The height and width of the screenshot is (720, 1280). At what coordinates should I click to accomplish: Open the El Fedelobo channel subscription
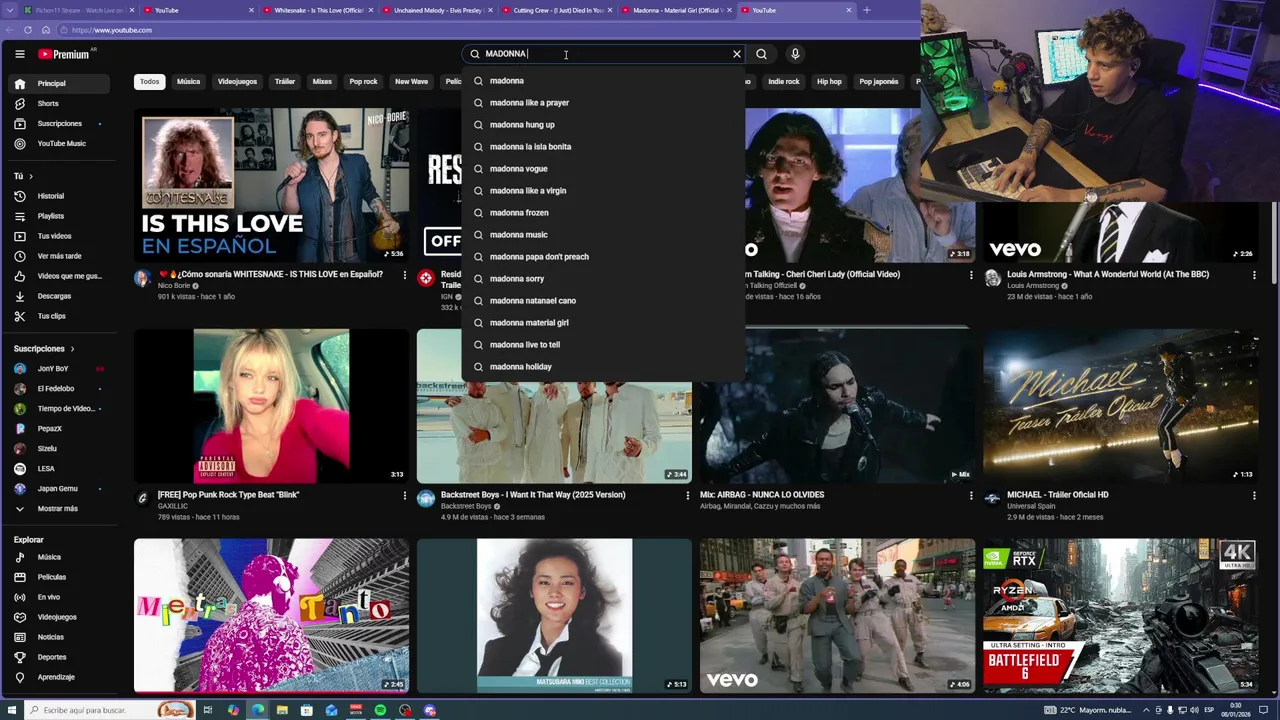60,389
